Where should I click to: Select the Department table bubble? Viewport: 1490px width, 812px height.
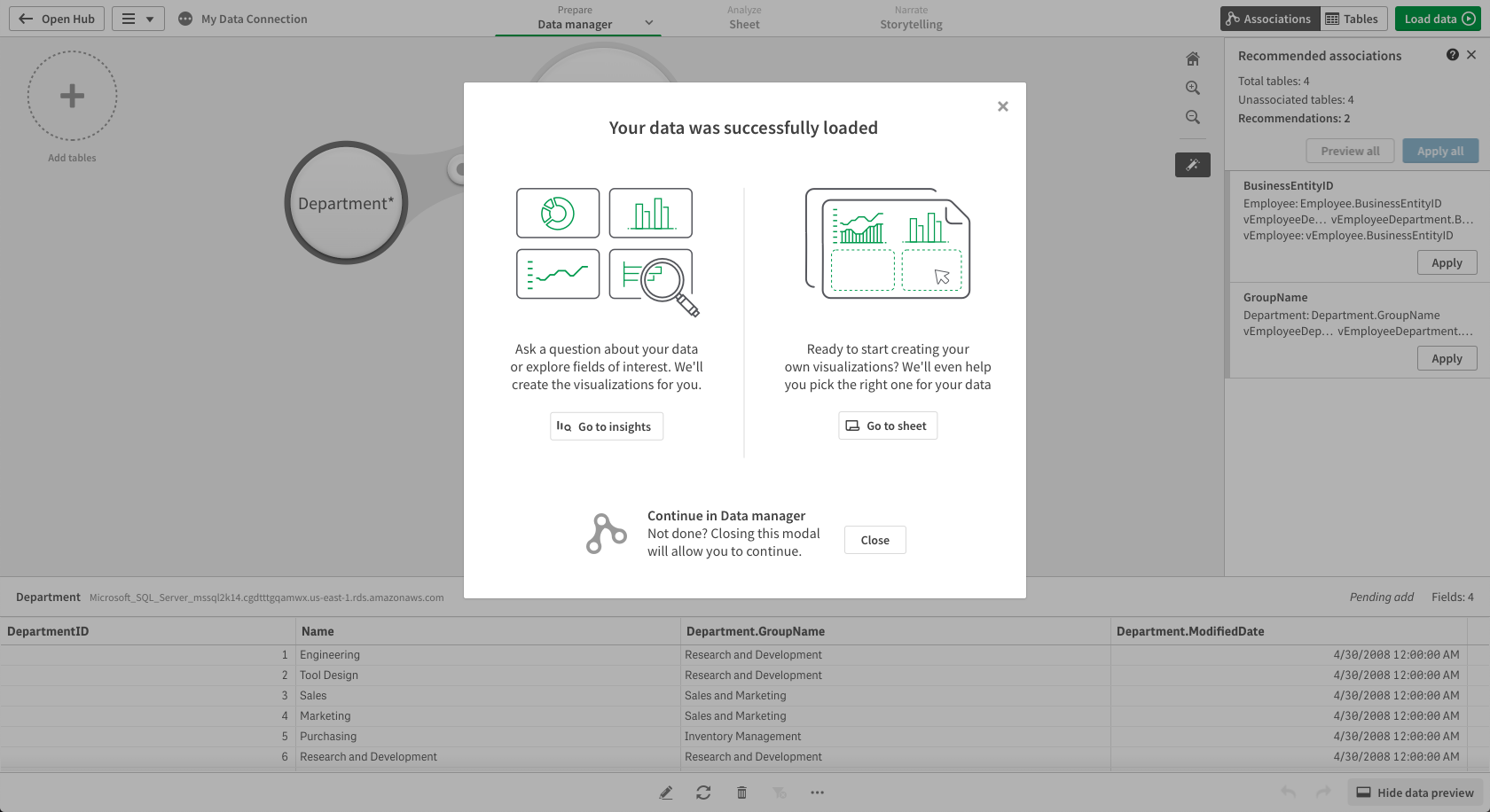tap(346, 203)
